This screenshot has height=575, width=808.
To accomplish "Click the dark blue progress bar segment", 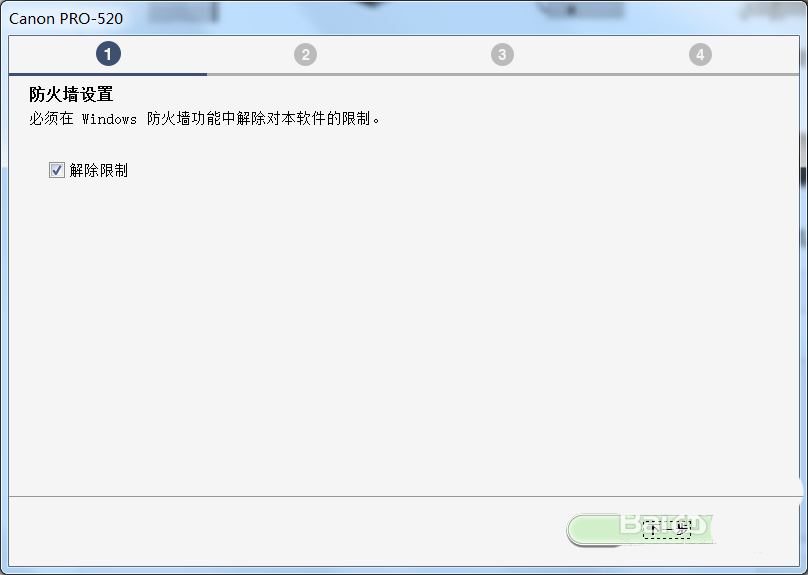I will 108,74.
